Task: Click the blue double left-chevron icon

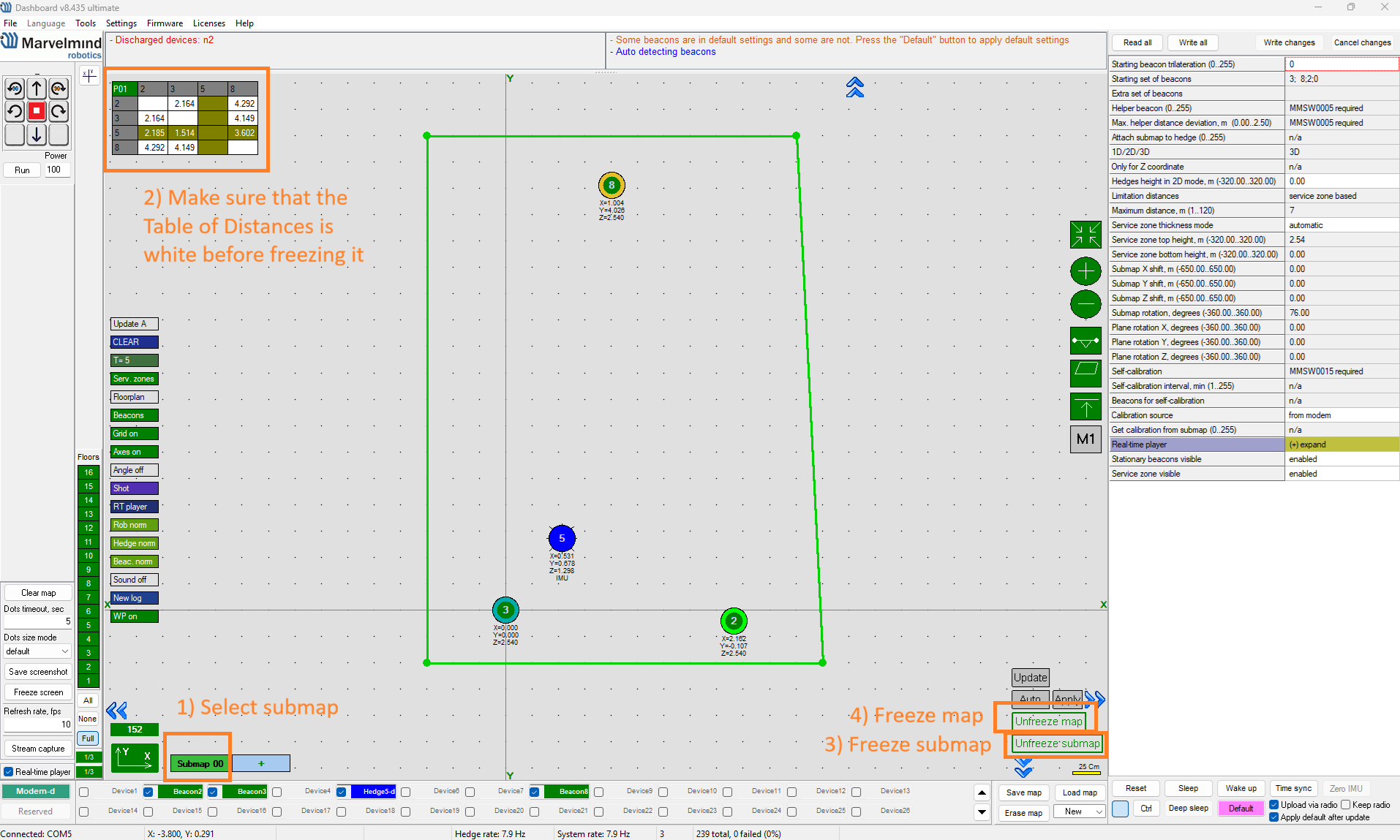Action: point(116,711)
